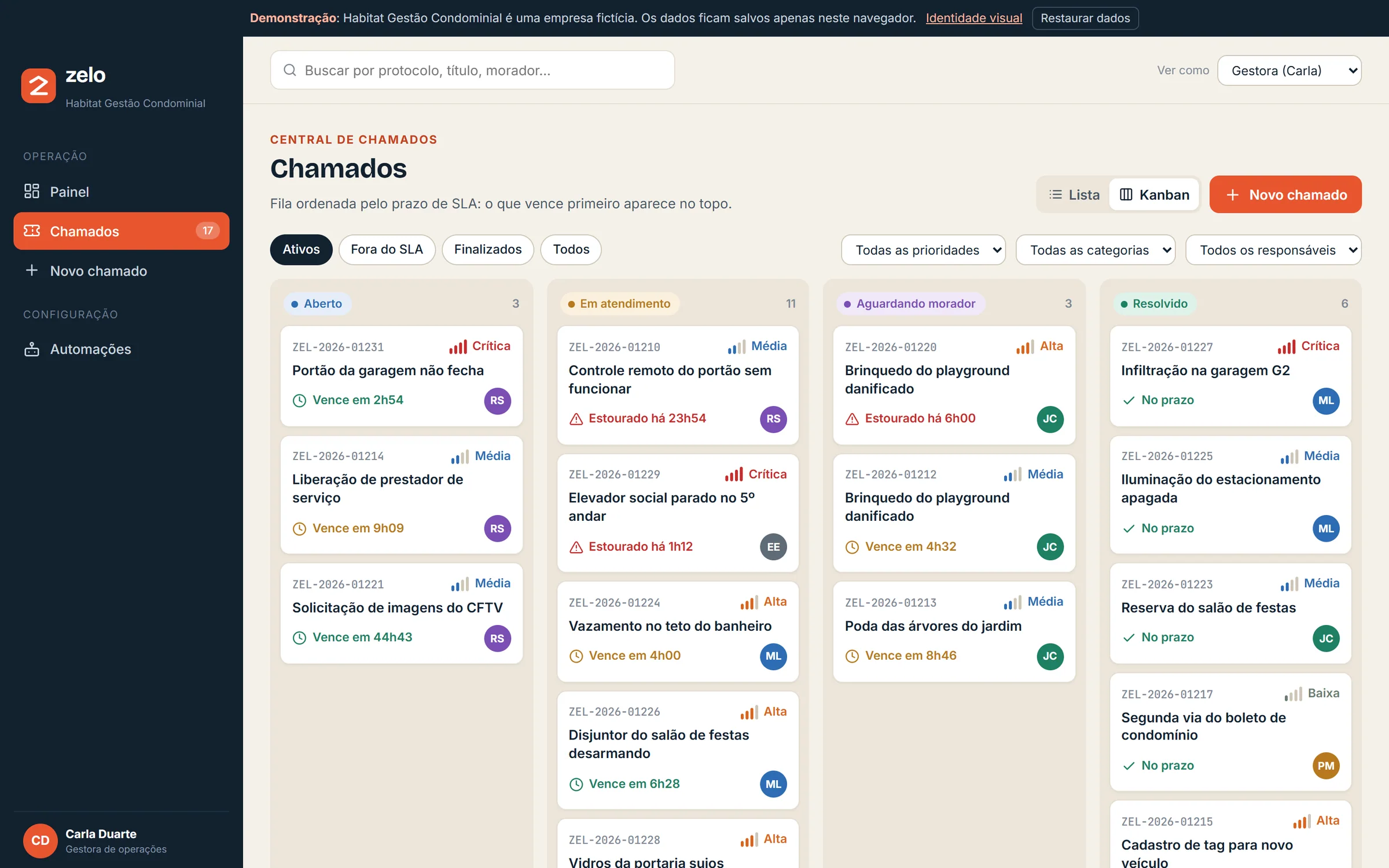
Task: Select the Finalizados filter
Action: coord(488,249)
